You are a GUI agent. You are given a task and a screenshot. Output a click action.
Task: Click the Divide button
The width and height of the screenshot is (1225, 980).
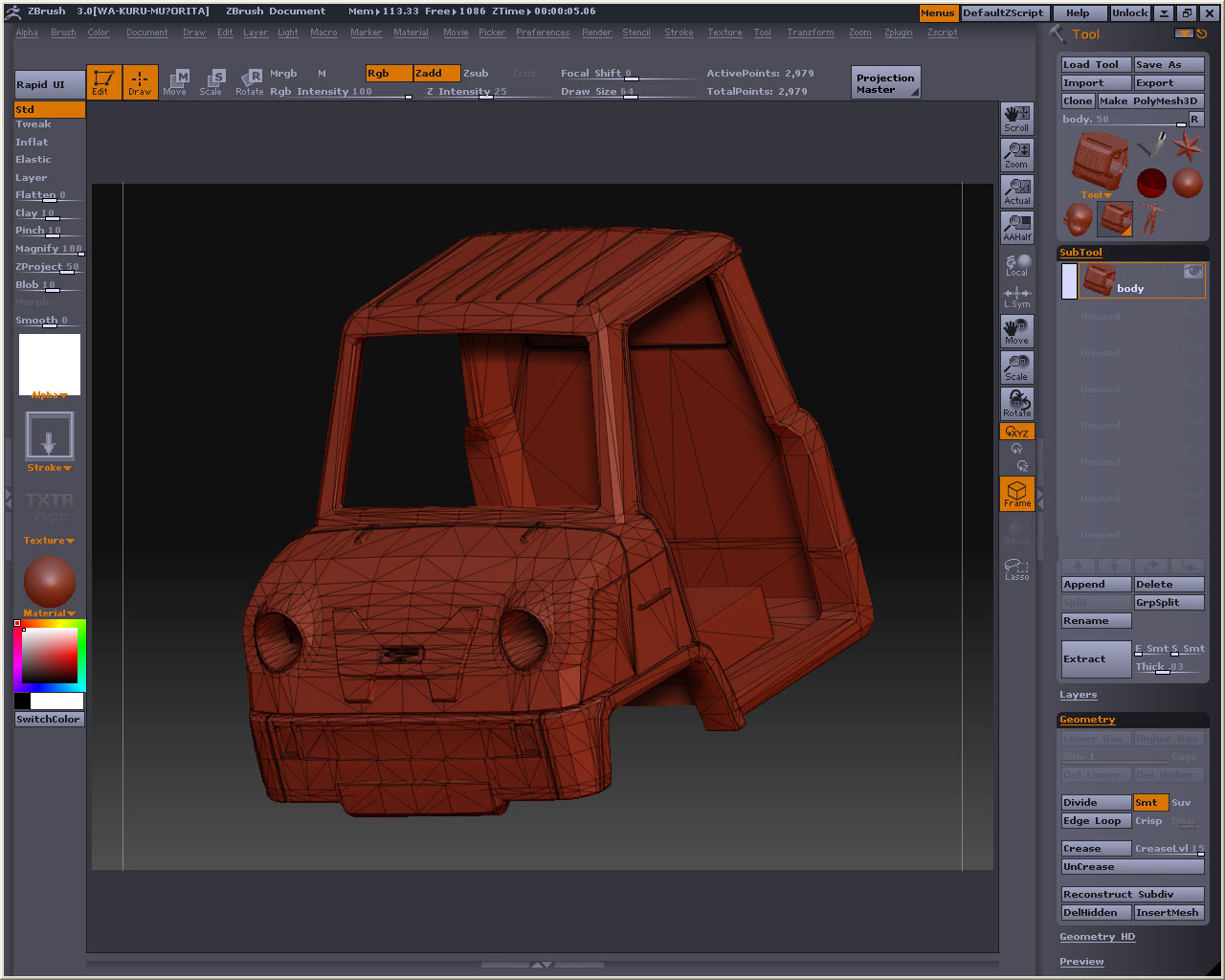click(x=1095, y=803)
